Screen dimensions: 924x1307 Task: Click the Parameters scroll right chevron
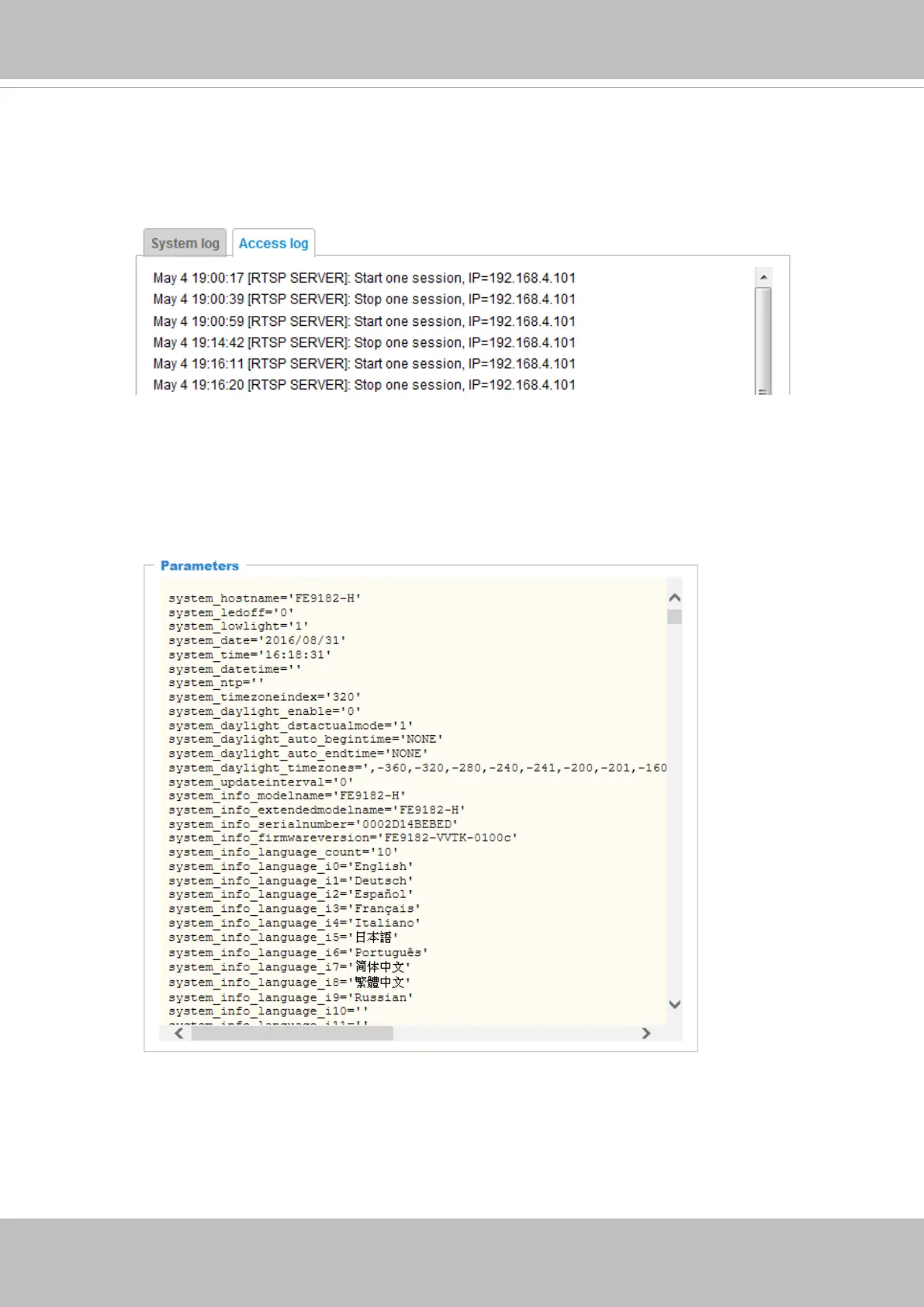point(645,1033)
